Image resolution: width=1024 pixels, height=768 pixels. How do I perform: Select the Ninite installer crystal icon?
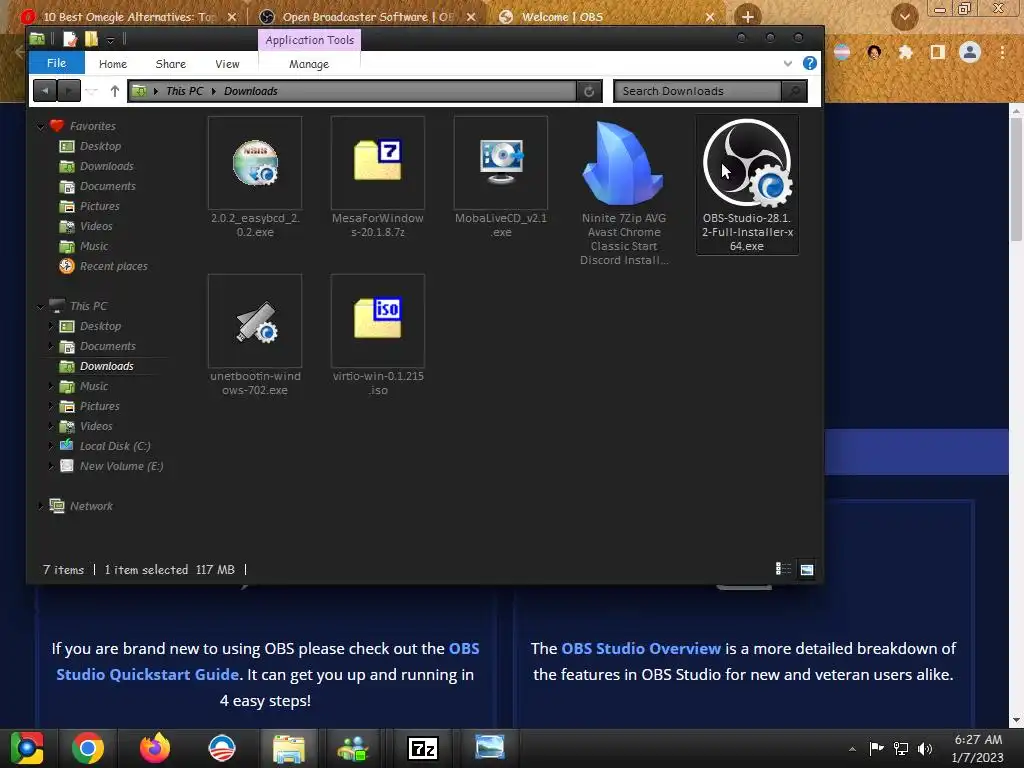point(623,163)
